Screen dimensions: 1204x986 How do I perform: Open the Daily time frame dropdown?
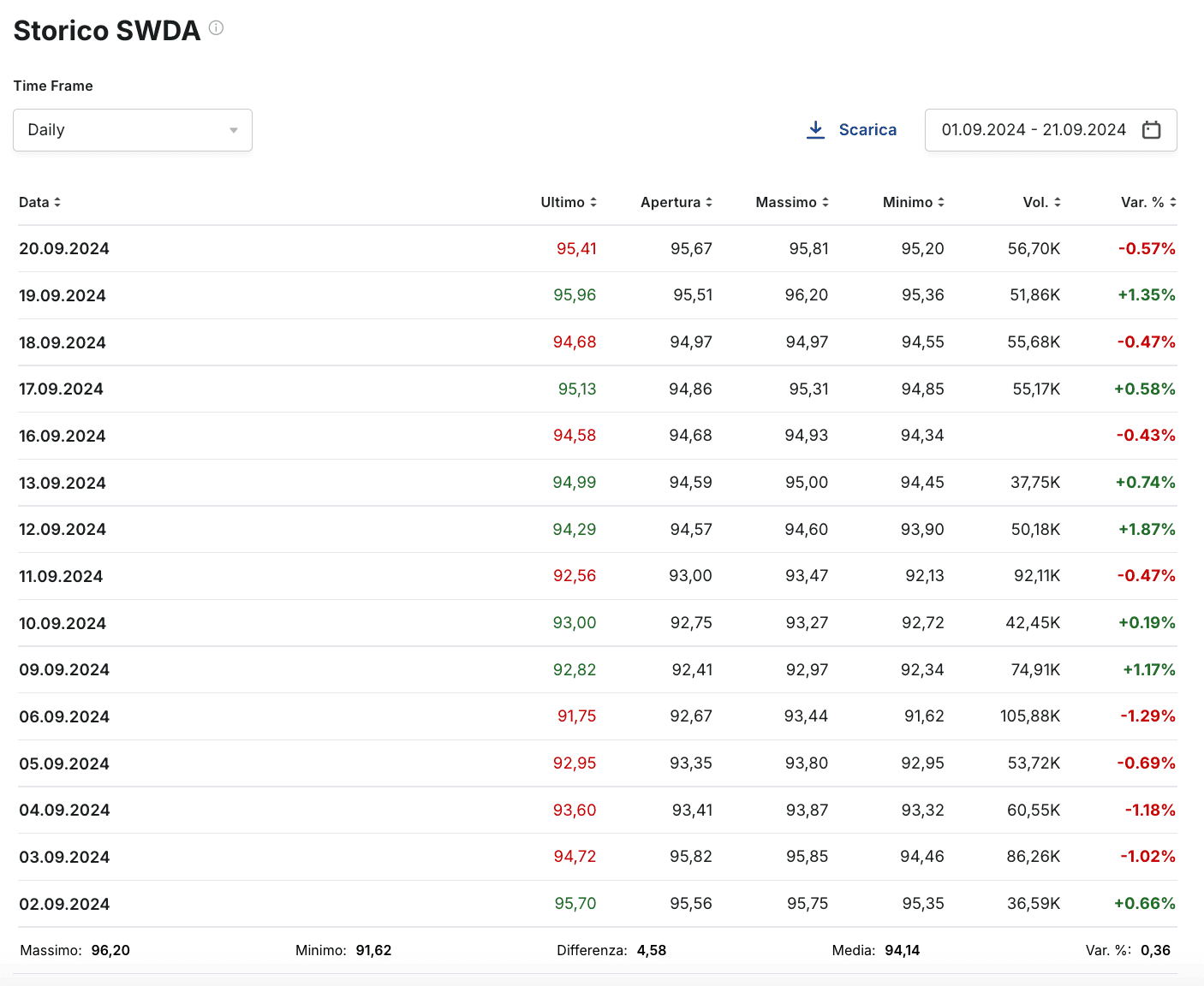[133, 130]
